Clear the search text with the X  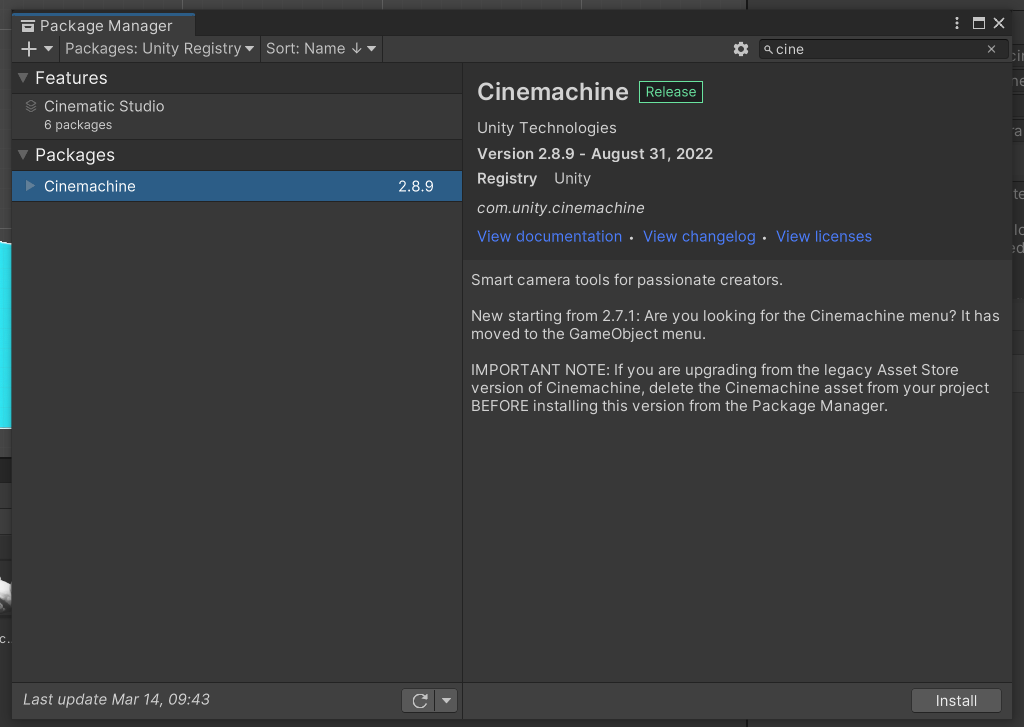click(x=991, y=49)
